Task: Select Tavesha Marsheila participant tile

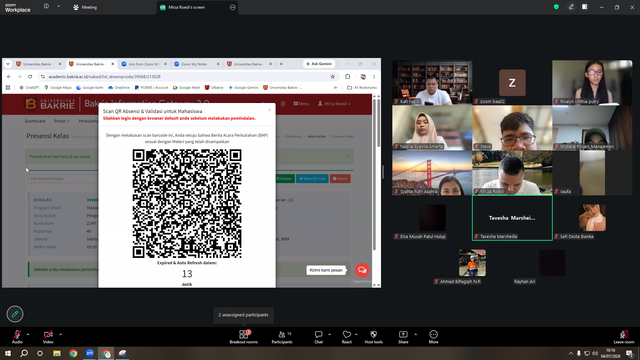Action: [512, 218]
